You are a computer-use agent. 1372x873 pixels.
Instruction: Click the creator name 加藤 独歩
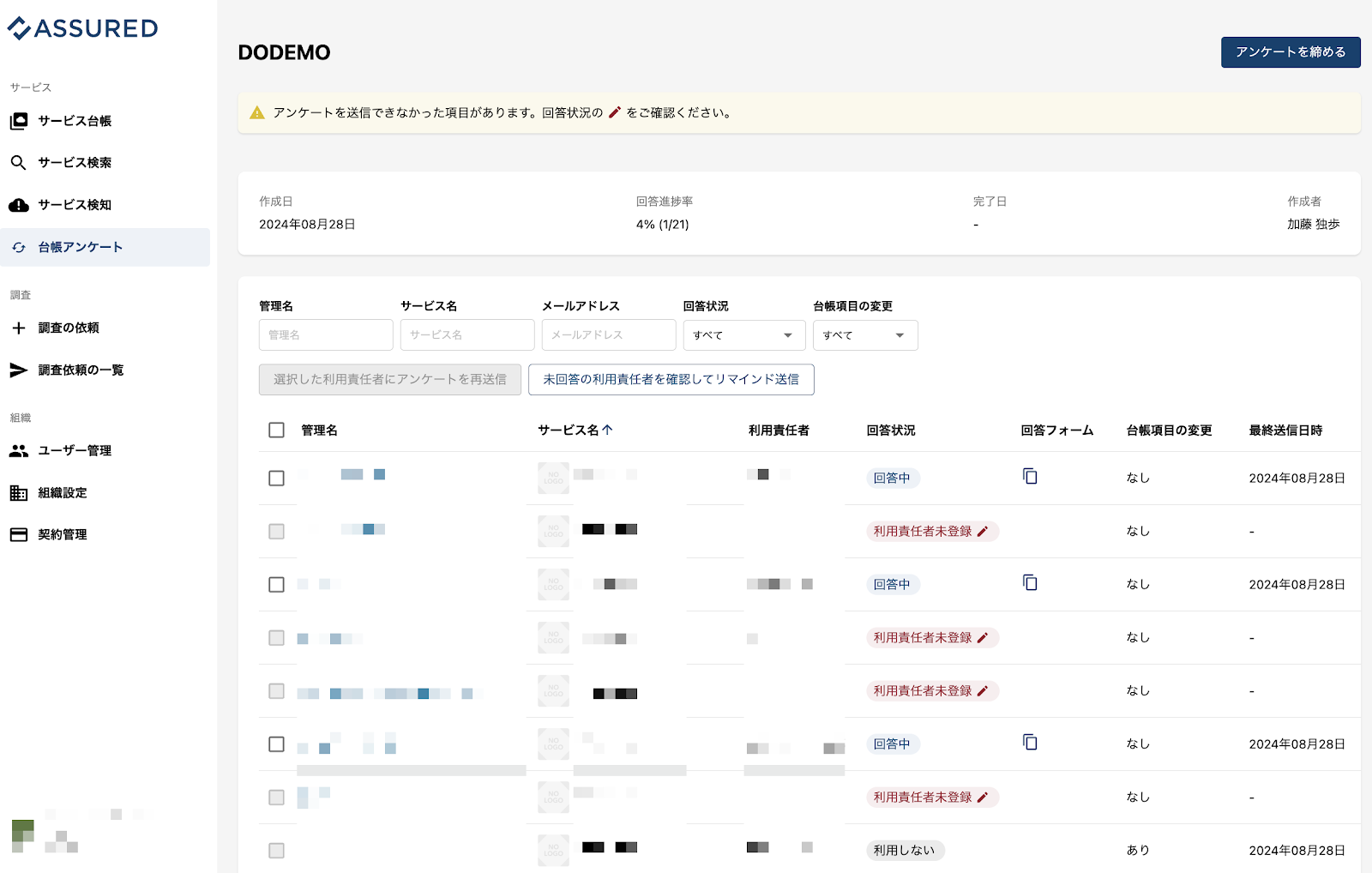point(1313,225)
